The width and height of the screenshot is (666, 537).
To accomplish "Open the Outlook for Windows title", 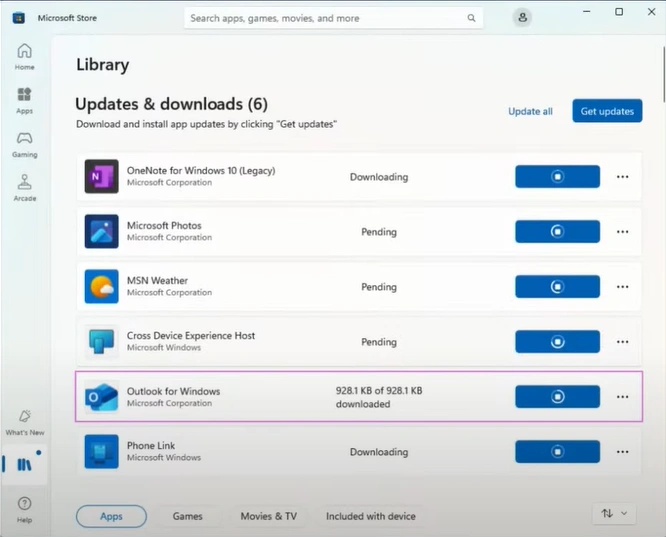I will pos(173,391).
